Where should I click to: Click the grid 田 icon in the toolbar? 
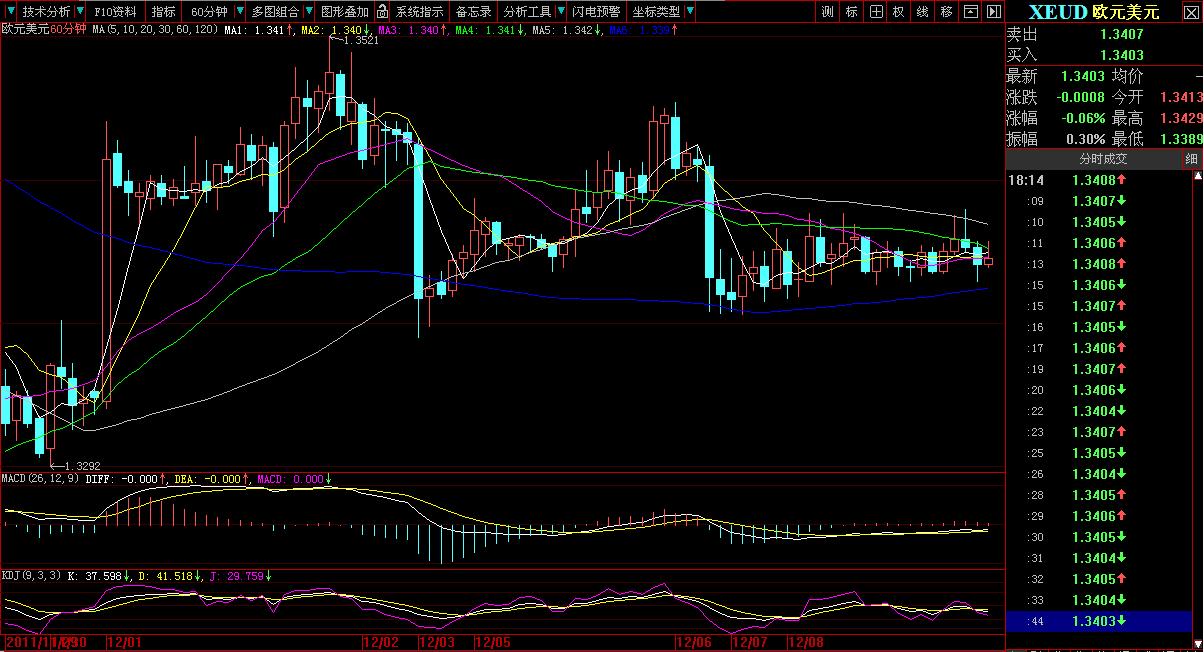pos(876,12)
